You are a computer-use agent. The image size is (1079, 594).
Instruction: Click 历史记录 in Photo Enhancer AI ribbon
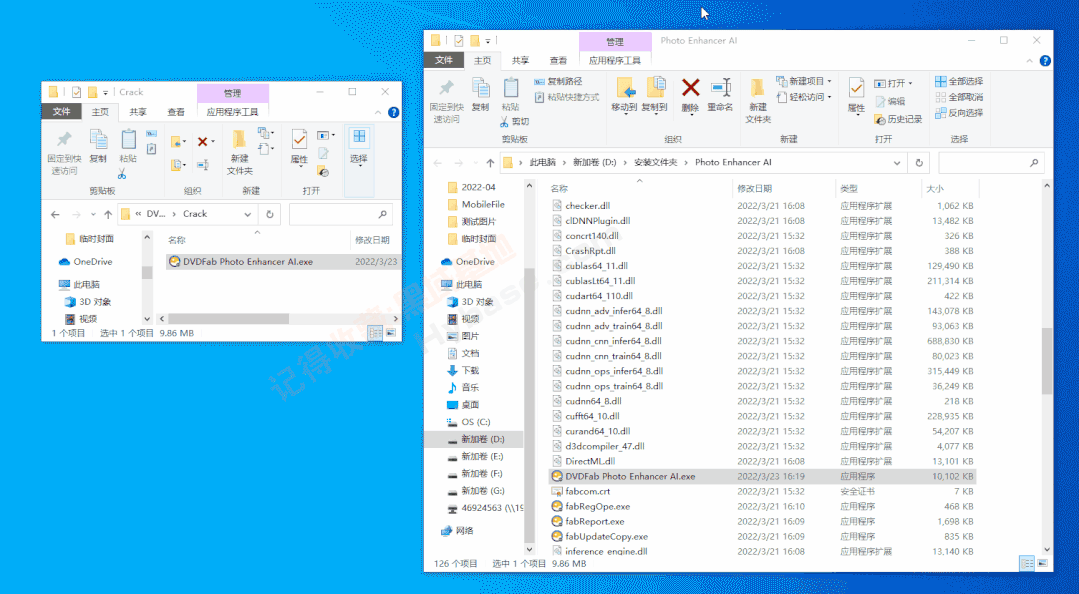tap(898, 119)
